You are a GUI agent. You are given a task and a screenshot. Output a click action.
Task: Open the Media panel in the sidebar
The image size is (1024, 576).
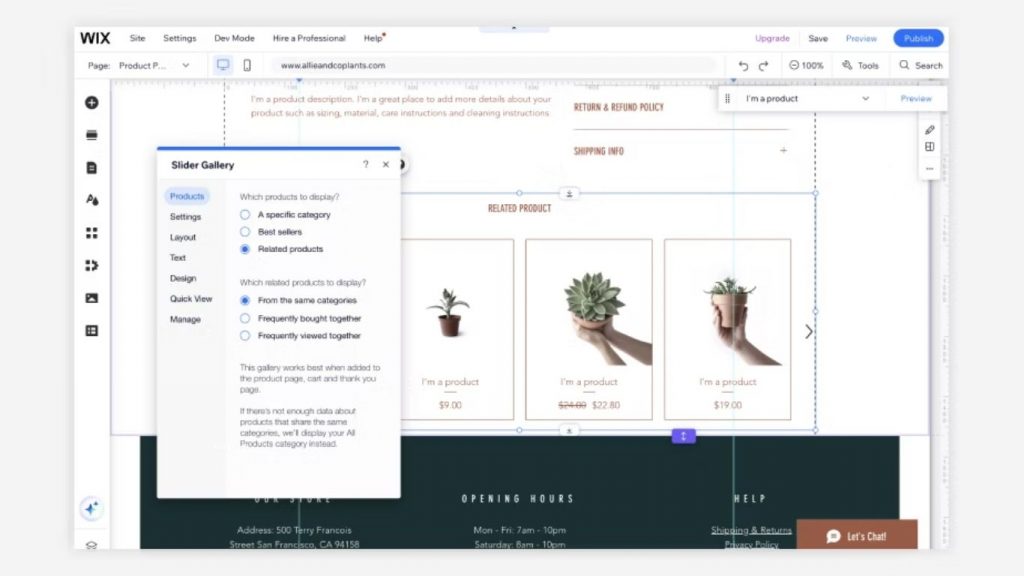point(91,297)
